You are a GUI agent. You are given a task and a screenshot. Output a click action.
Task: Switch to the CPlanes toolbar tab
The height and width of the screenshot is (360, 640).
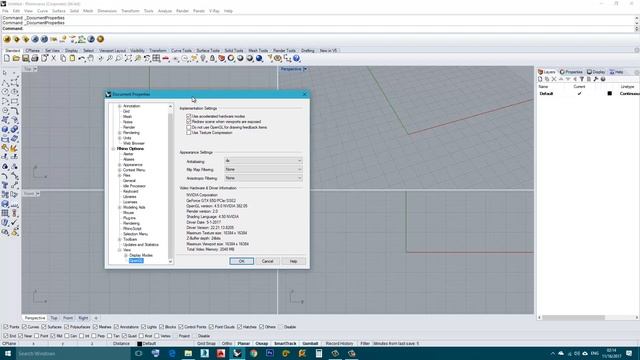point(33,51)
